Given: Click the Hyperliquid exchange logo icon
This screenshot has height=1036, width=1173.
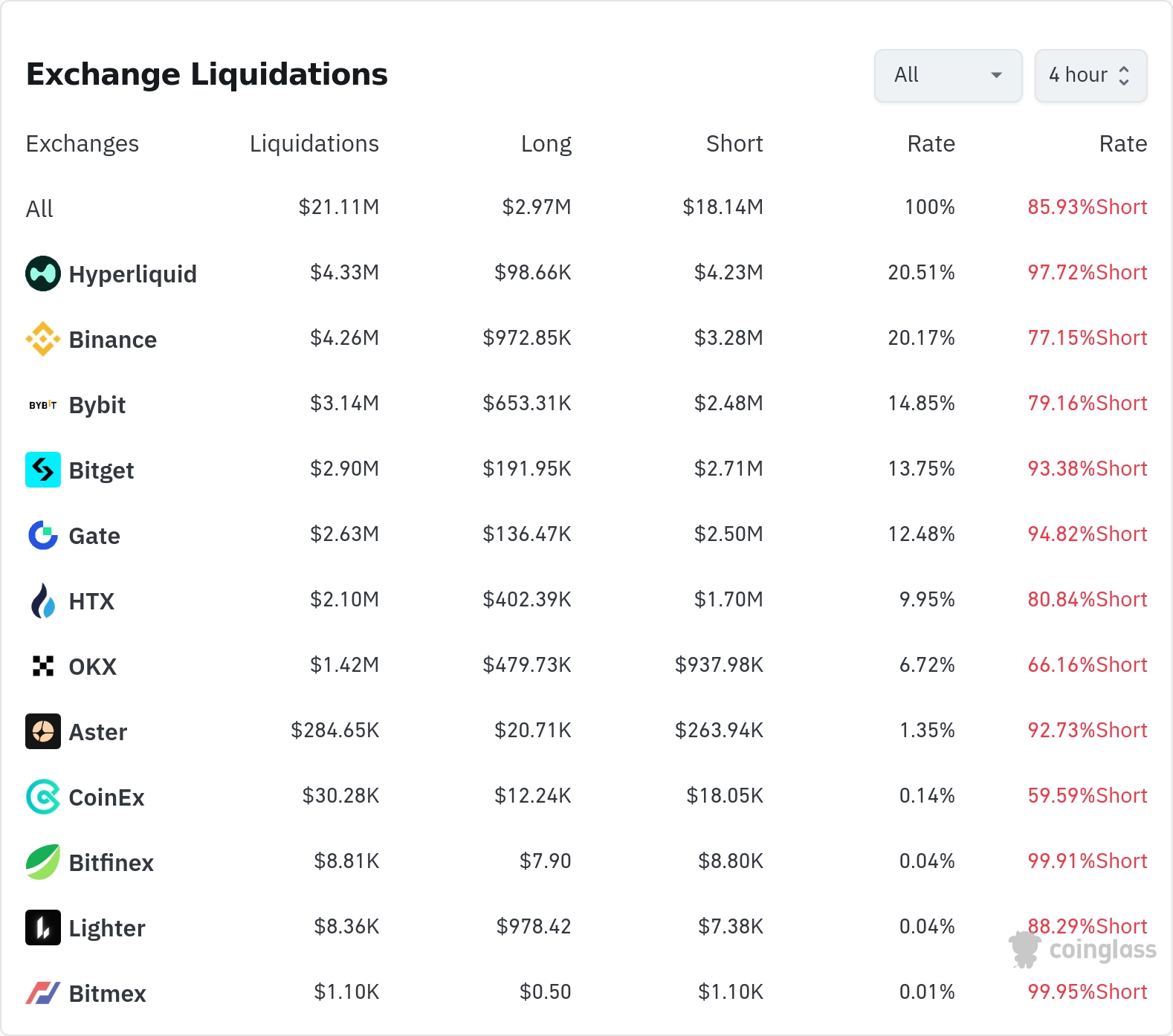Looking at the screenshot, I should click(43, 273).
